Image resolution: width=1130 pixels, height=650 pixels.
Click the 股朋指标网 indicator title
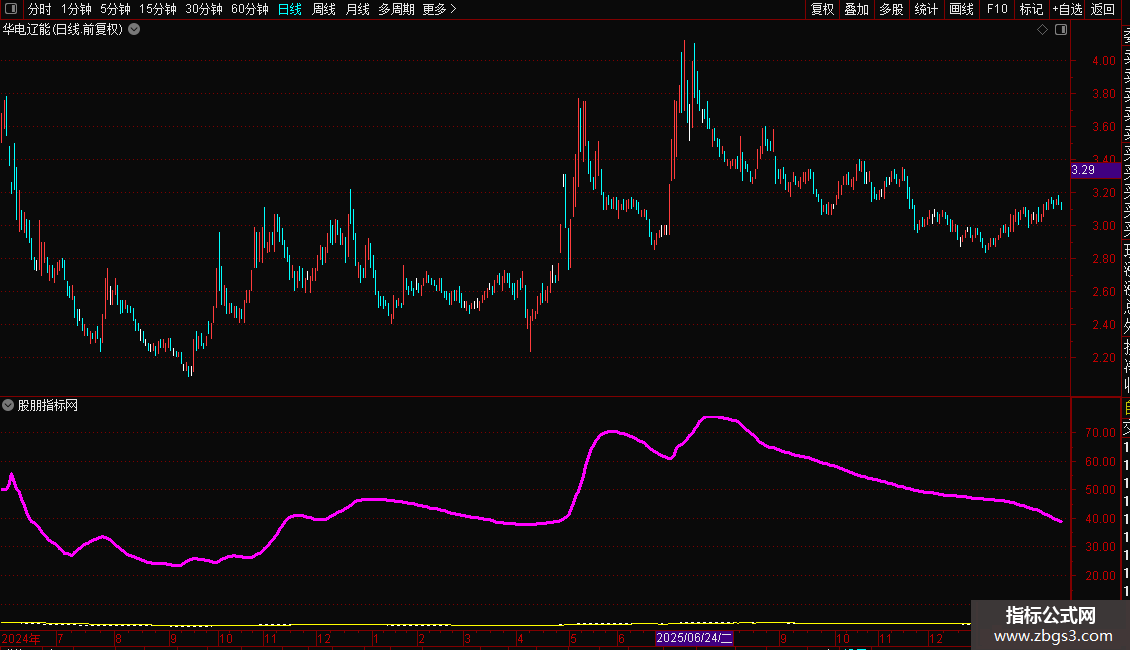click(48, 406)
